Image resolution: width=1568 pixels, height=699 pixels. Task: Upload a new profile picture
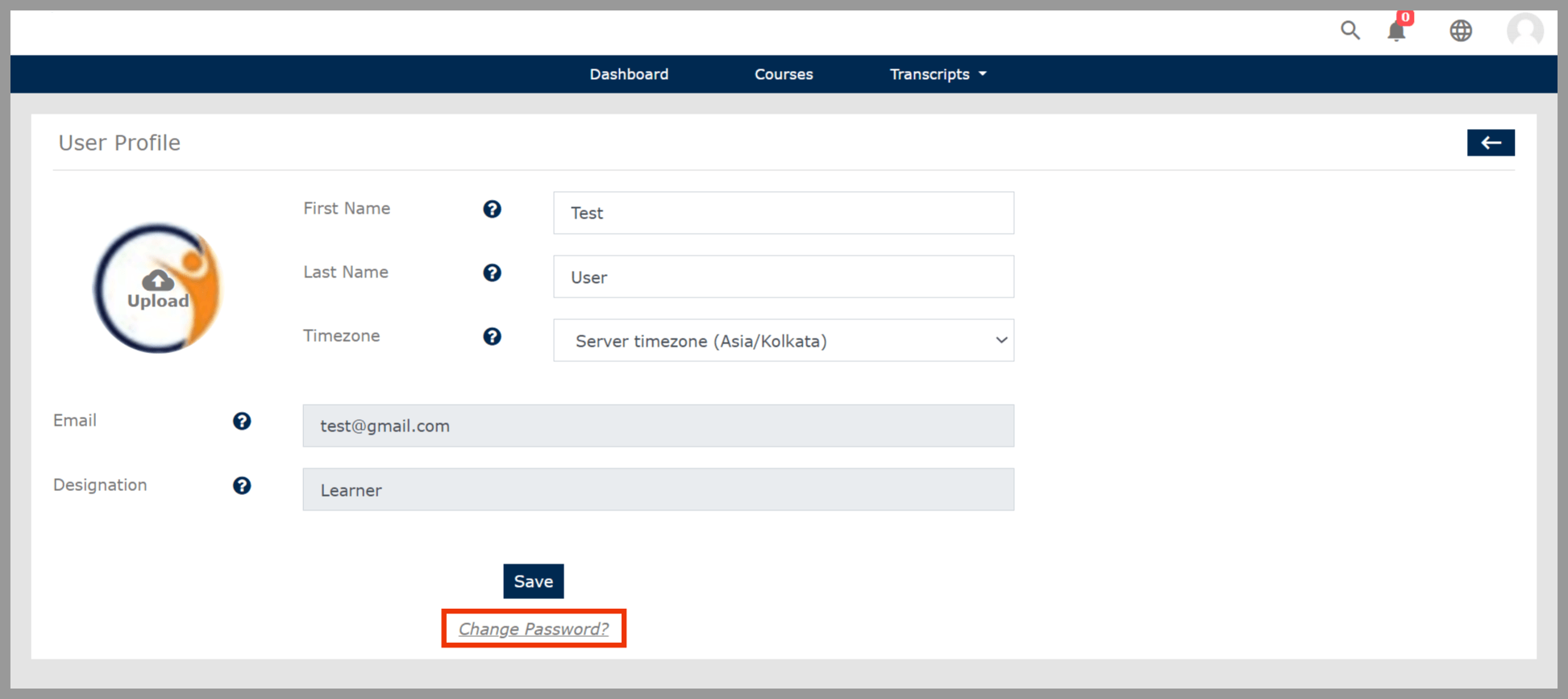pyautogui.click(x=158, y=289)
